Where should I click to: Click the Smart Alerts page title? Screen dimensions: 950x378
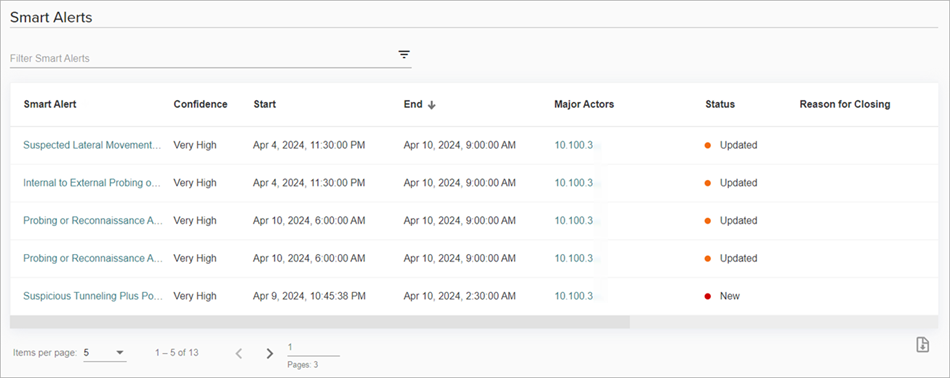(x=51, y=18)
